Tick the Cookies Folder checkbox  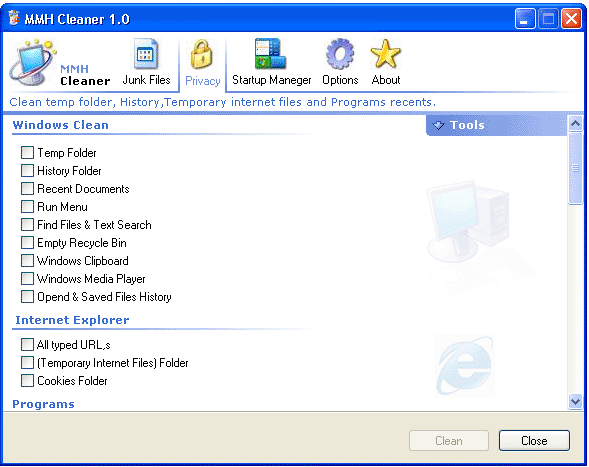[x=27, y=381]
